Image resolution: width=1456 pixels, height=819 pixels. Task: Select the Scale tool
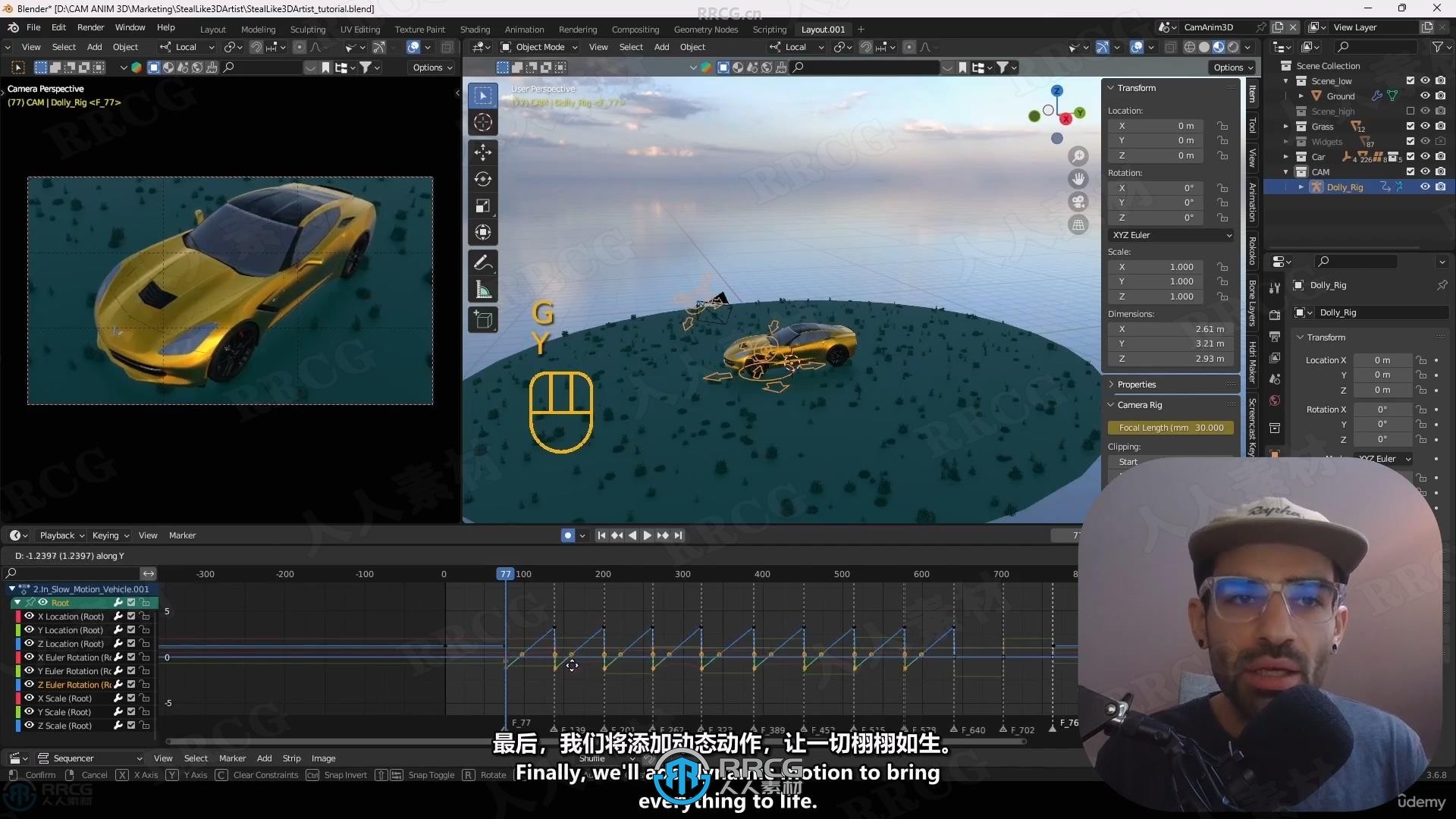pyautogui.click(x=483, y=206)
